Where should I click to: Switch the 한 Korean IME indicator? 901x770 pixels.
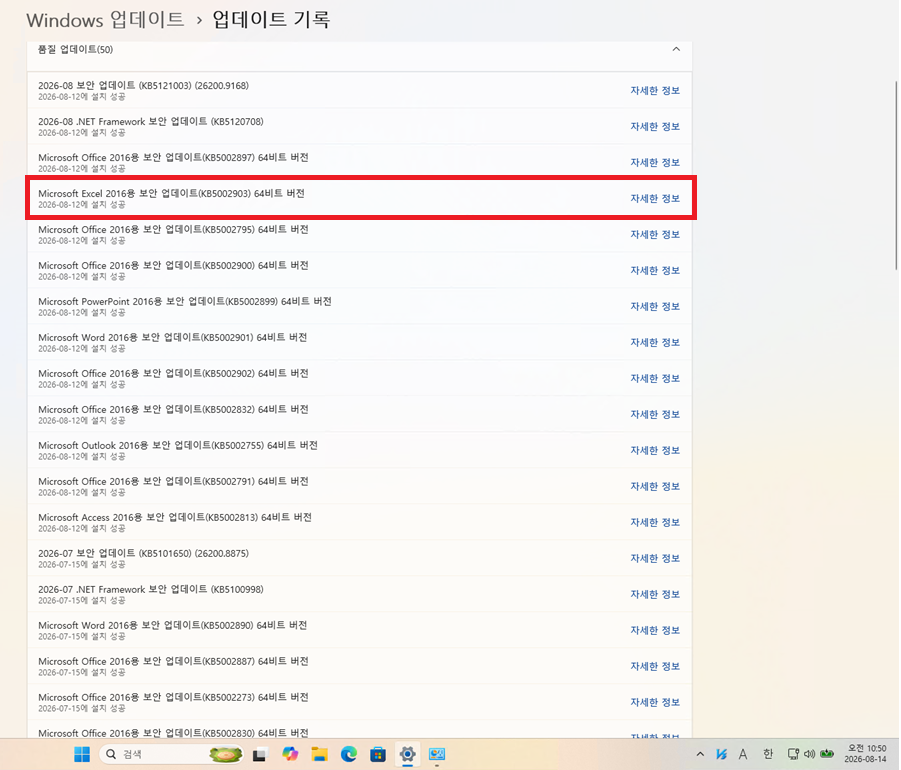[x=768, y=754]
